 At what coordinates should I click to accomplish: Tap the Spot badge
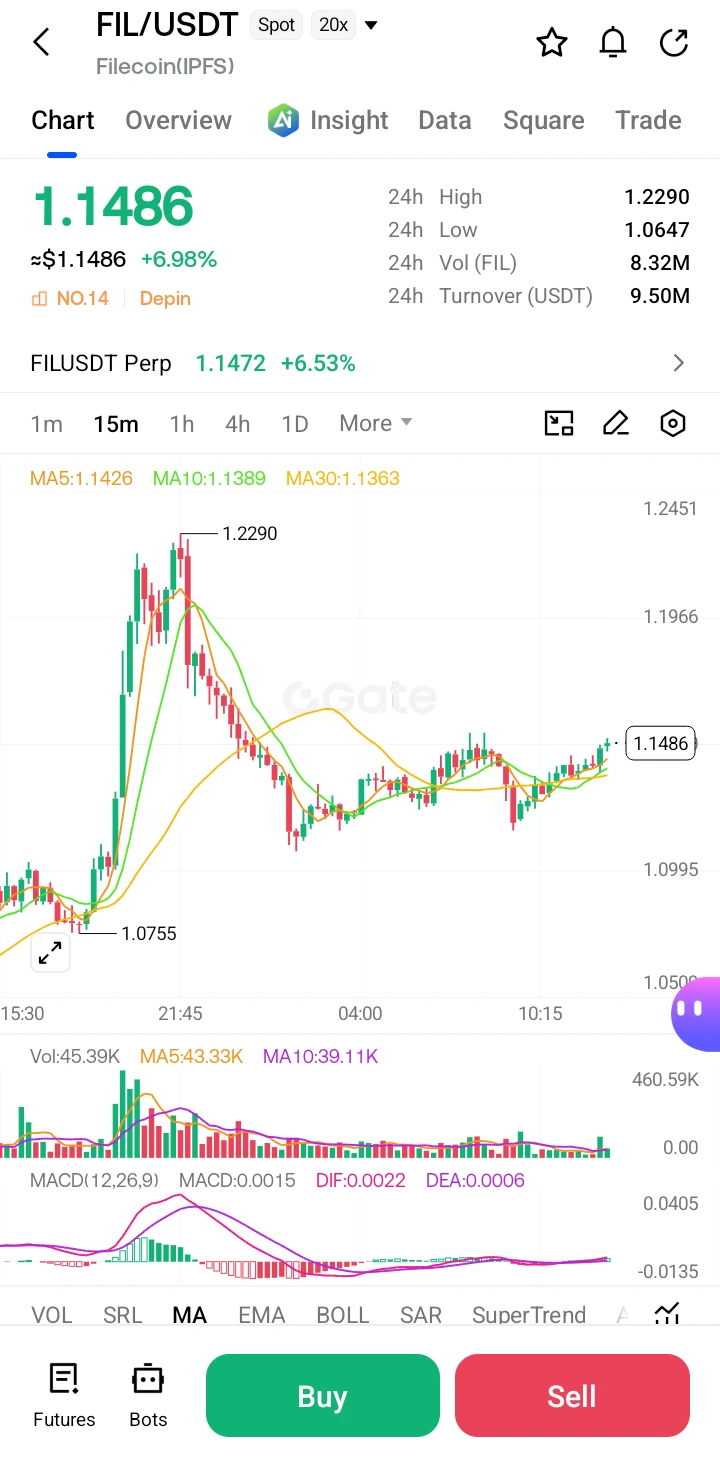tap(277, 25)
